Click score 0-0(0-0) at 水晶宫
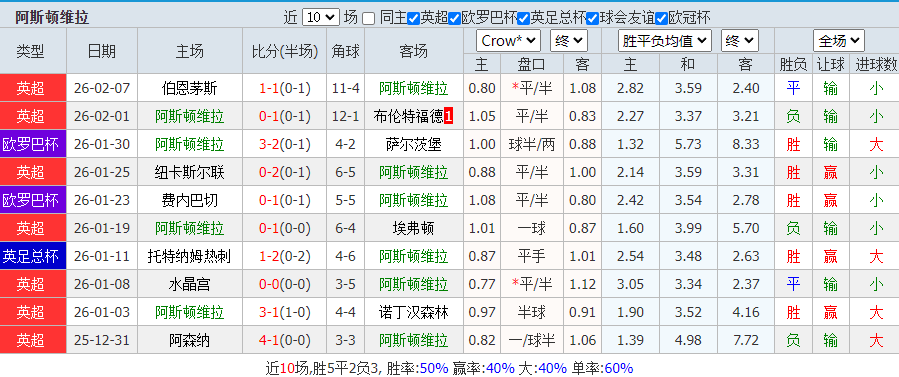 coord(284,284)
